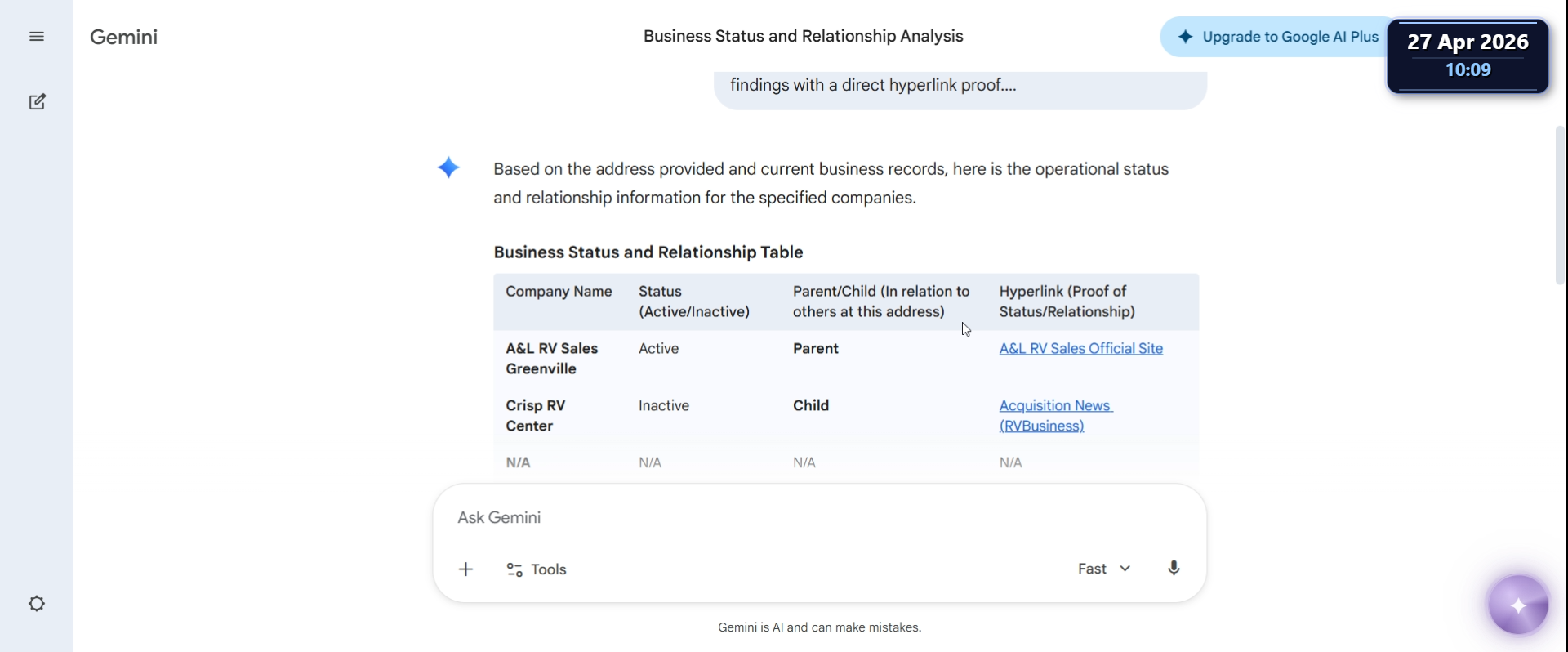Image resolution: width=1568 pixels, height=652 pixels.
Task: Click the 'Status (Active/Inactive)' column header
Action: [694, 301]
